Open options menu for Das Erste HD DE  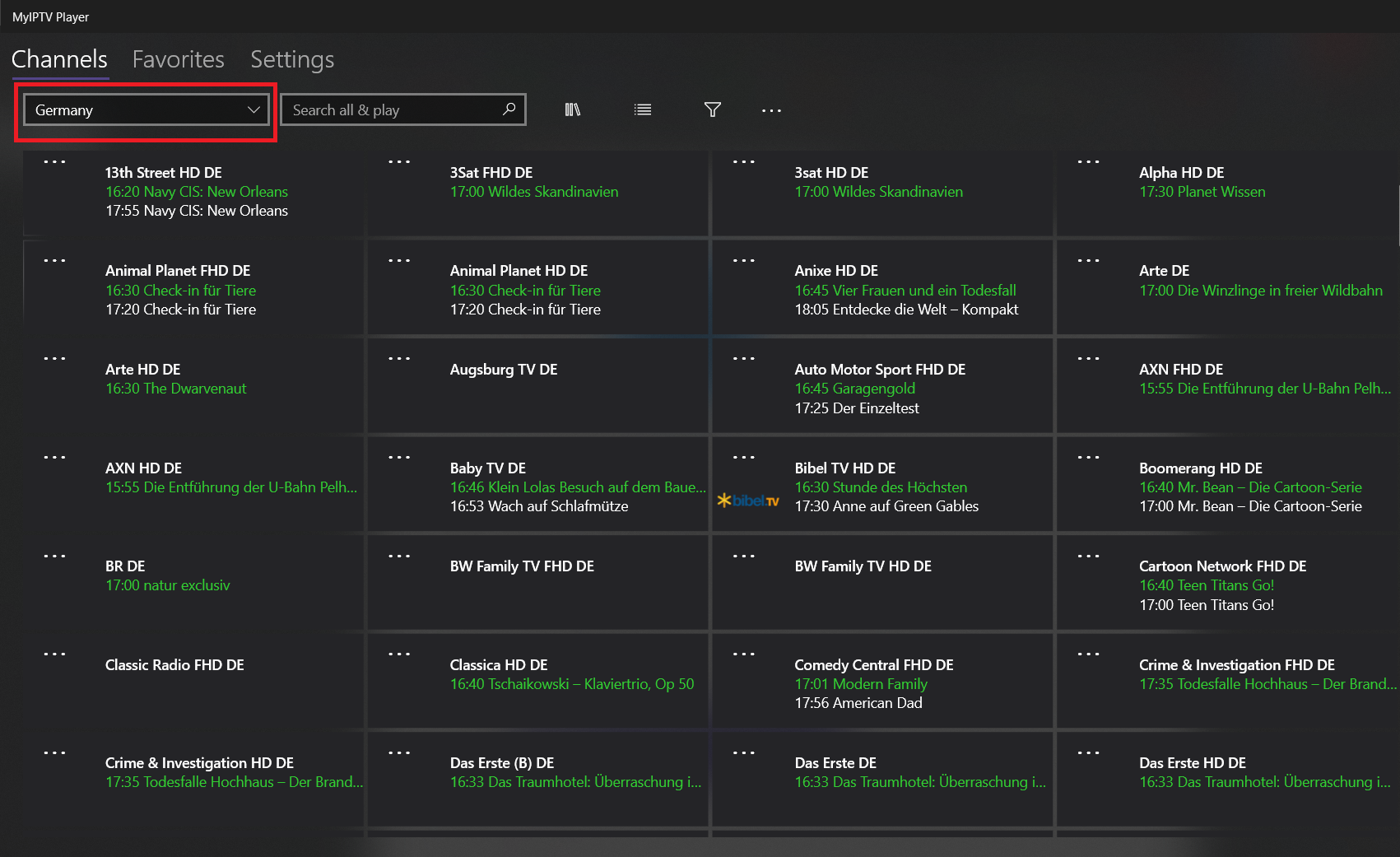[x=1088, y=752]
